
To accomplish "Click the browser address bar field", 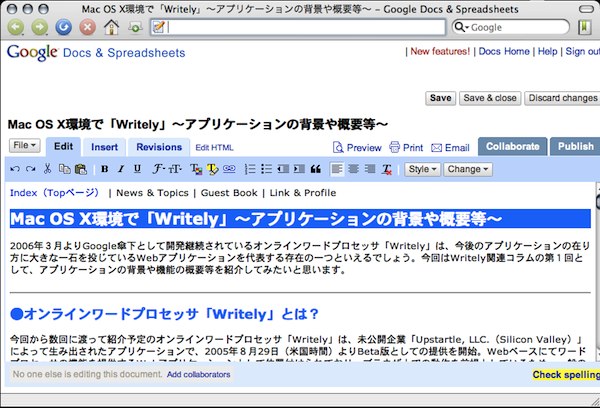I will coord(298,27).
